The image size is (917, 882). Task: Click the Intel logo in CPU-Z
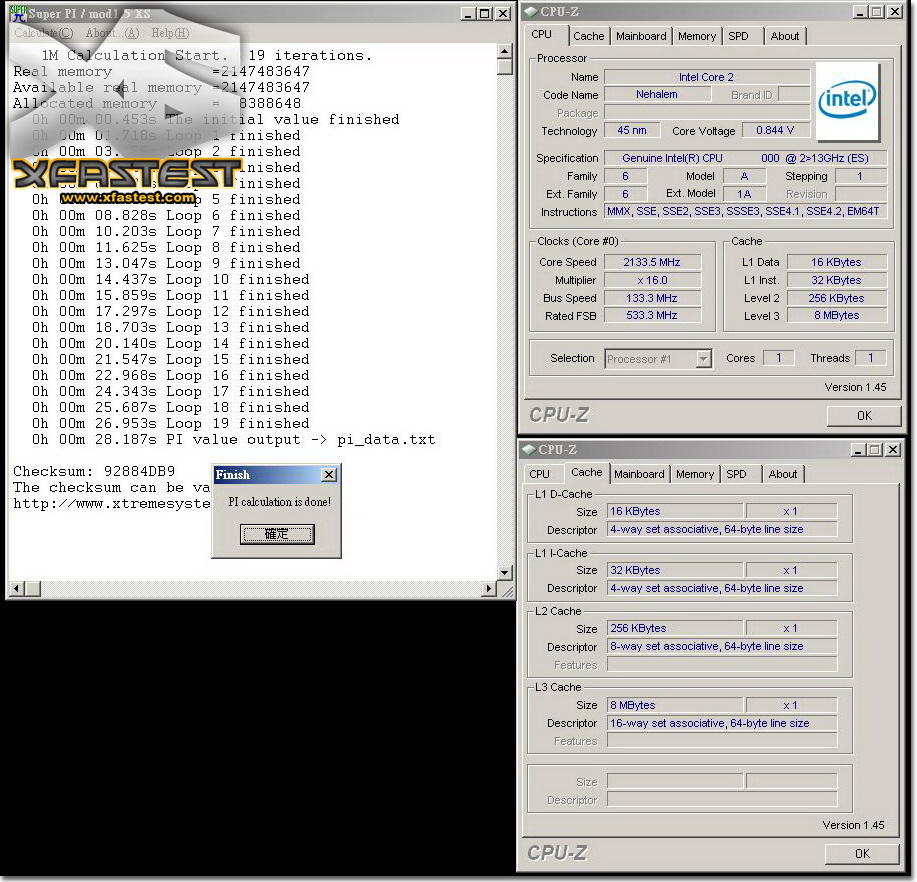click(x=848, y=100)
